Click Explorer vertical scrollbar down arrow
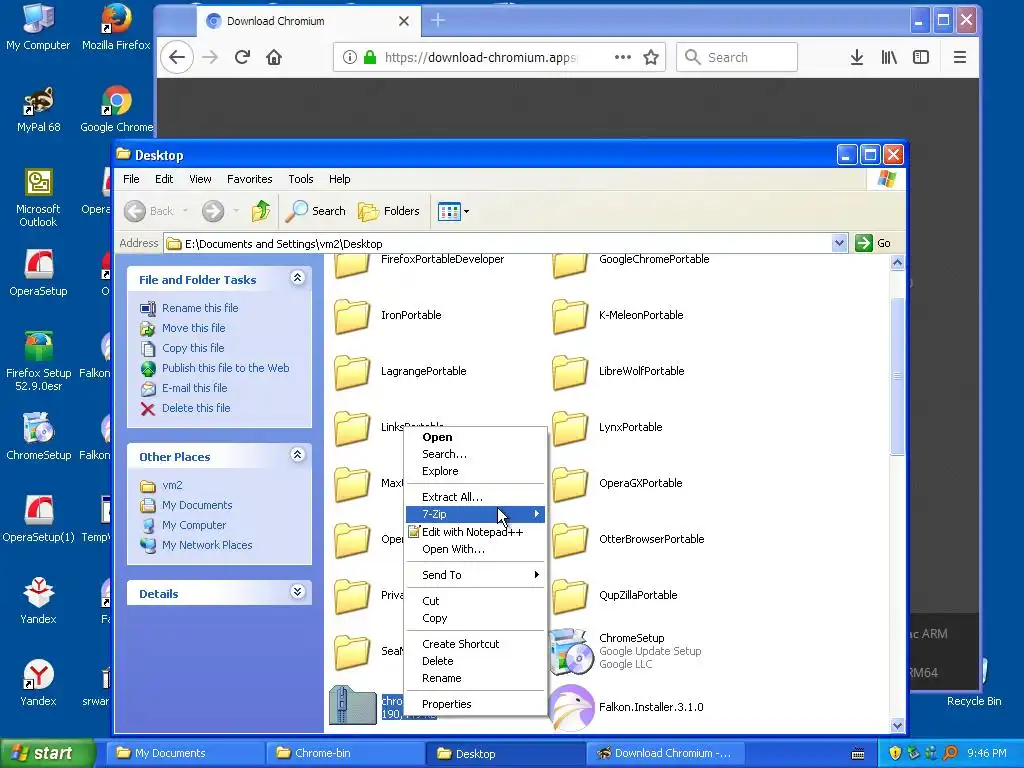 897,726
